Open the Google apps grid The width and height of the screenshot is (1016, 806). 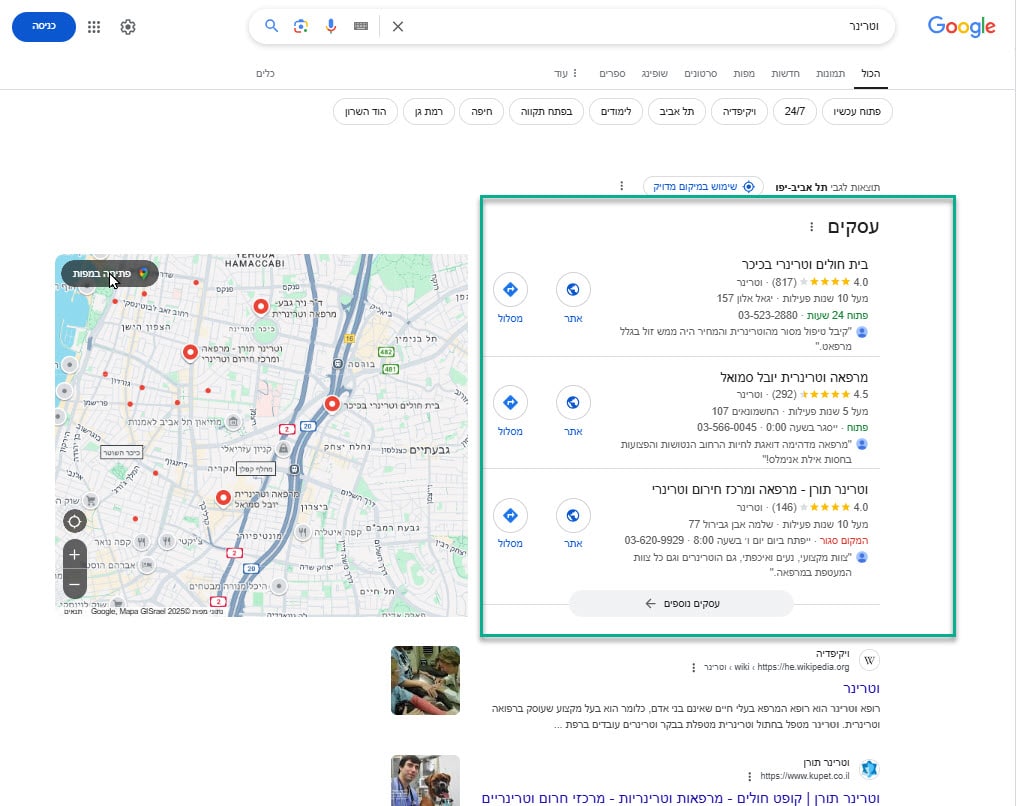[94, 27]
